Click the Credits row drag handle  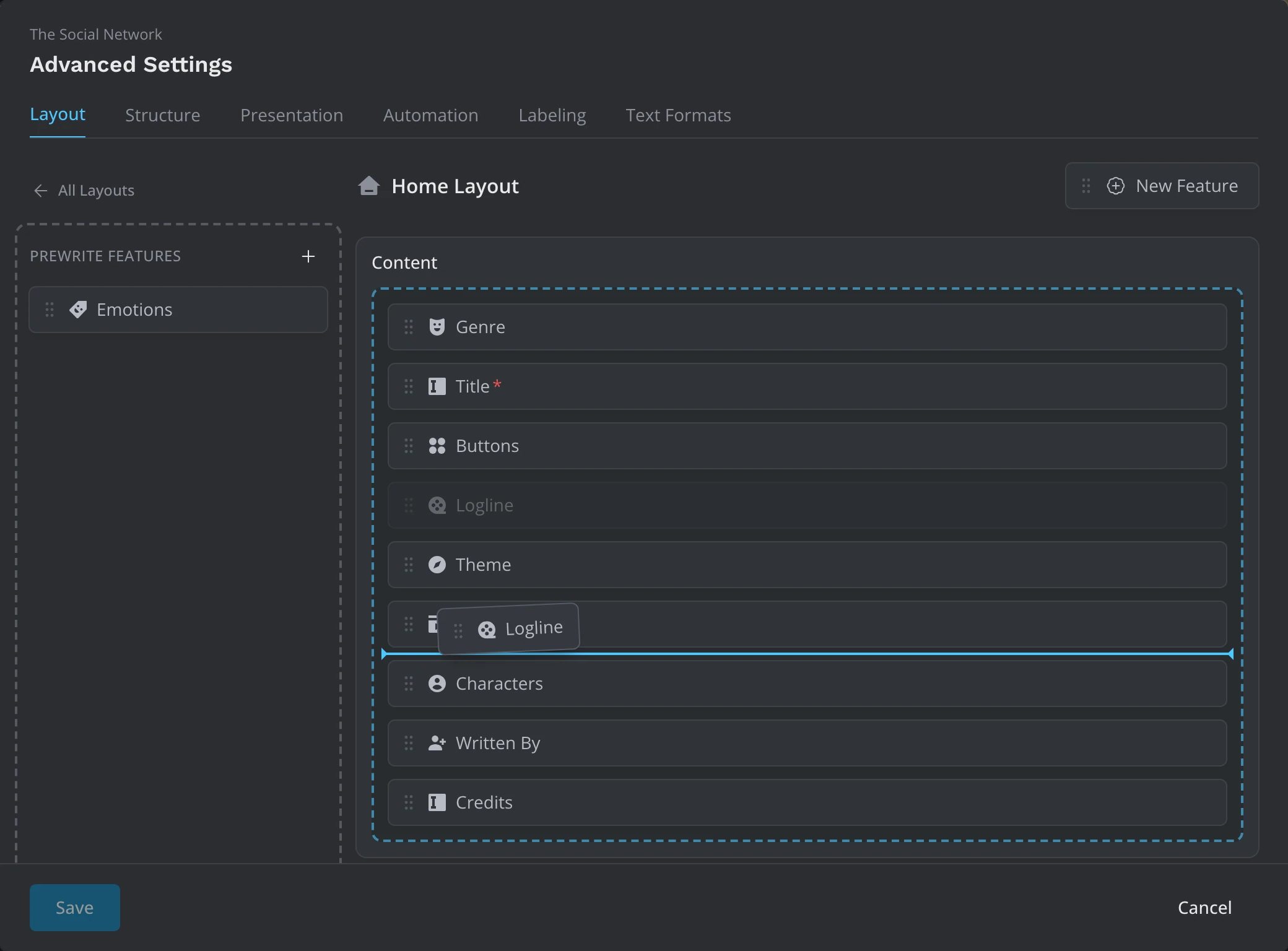point(409,802)
